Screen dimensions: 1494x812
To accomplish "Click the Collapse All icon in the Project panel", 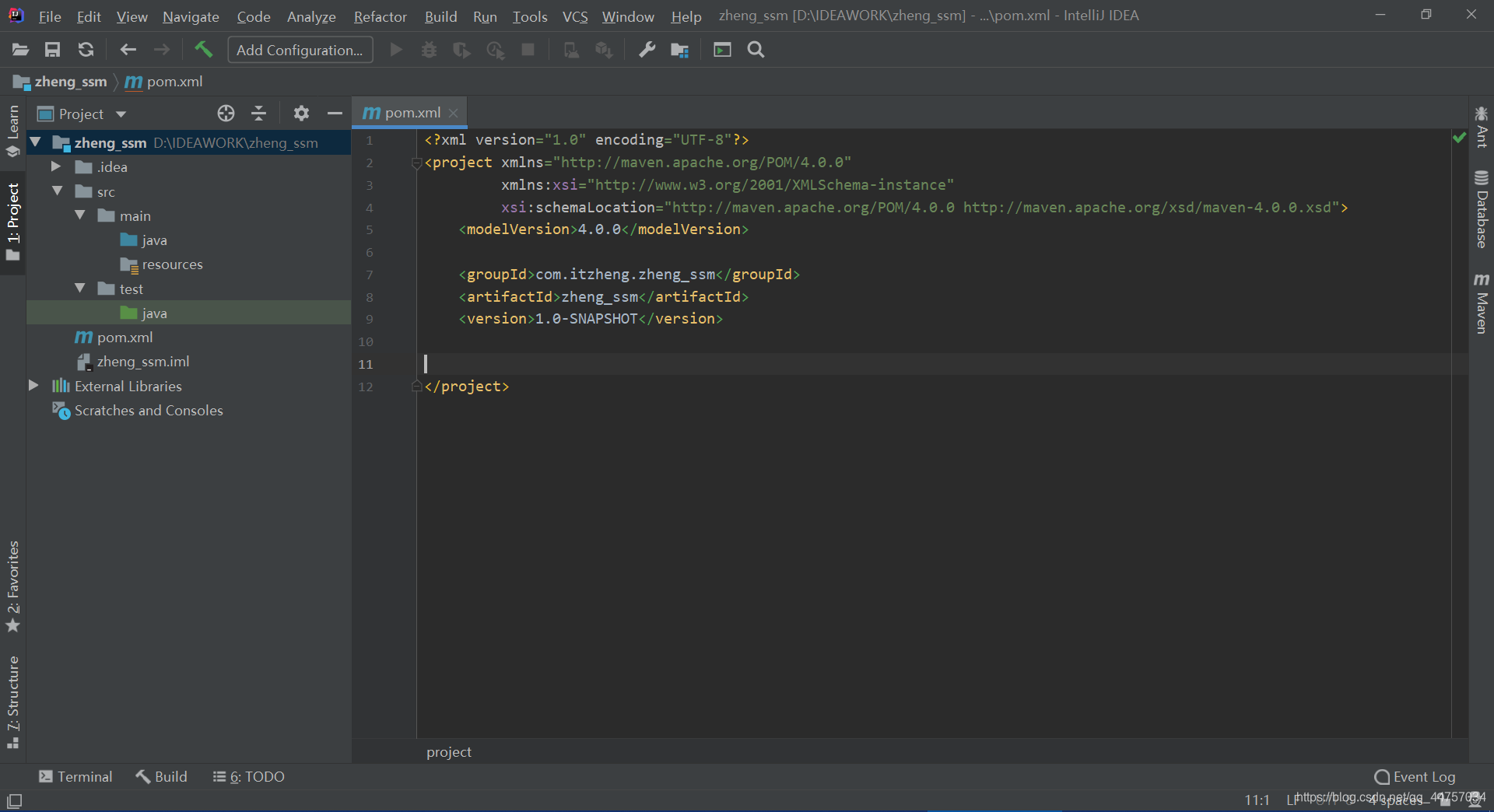I will (259, 114).
